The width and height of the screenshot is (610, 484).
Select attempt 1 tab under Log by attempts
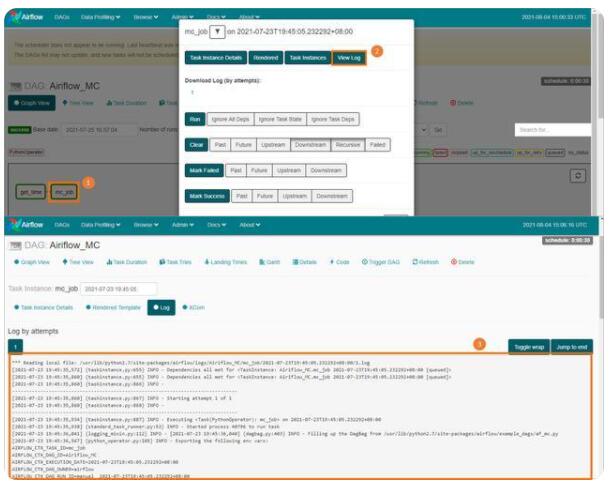coord(16,347)
